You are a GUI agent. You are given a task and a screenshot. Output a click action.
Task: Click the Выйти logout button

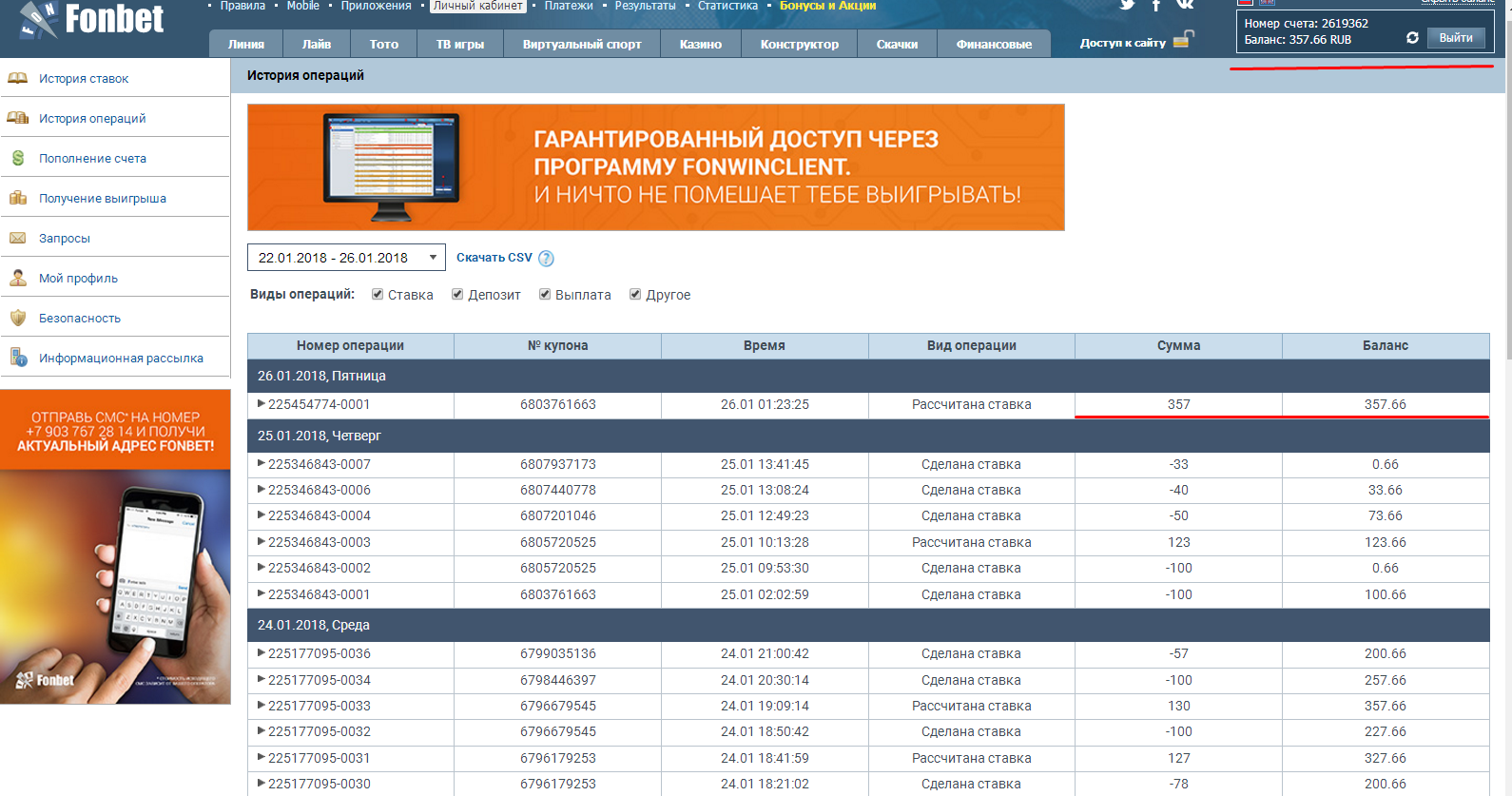click(x=1455, y=38)
